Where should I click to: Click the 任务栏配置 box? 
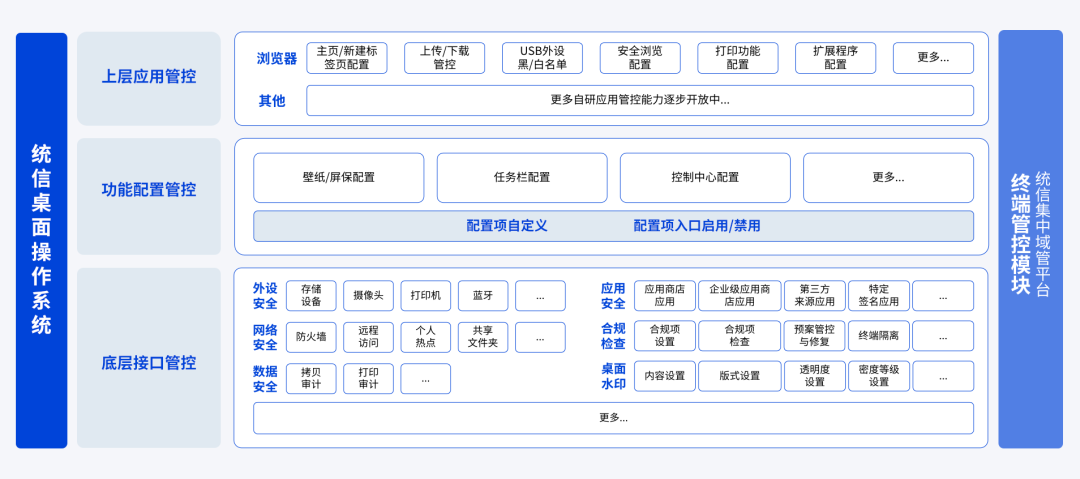click(x=522, y=178)
